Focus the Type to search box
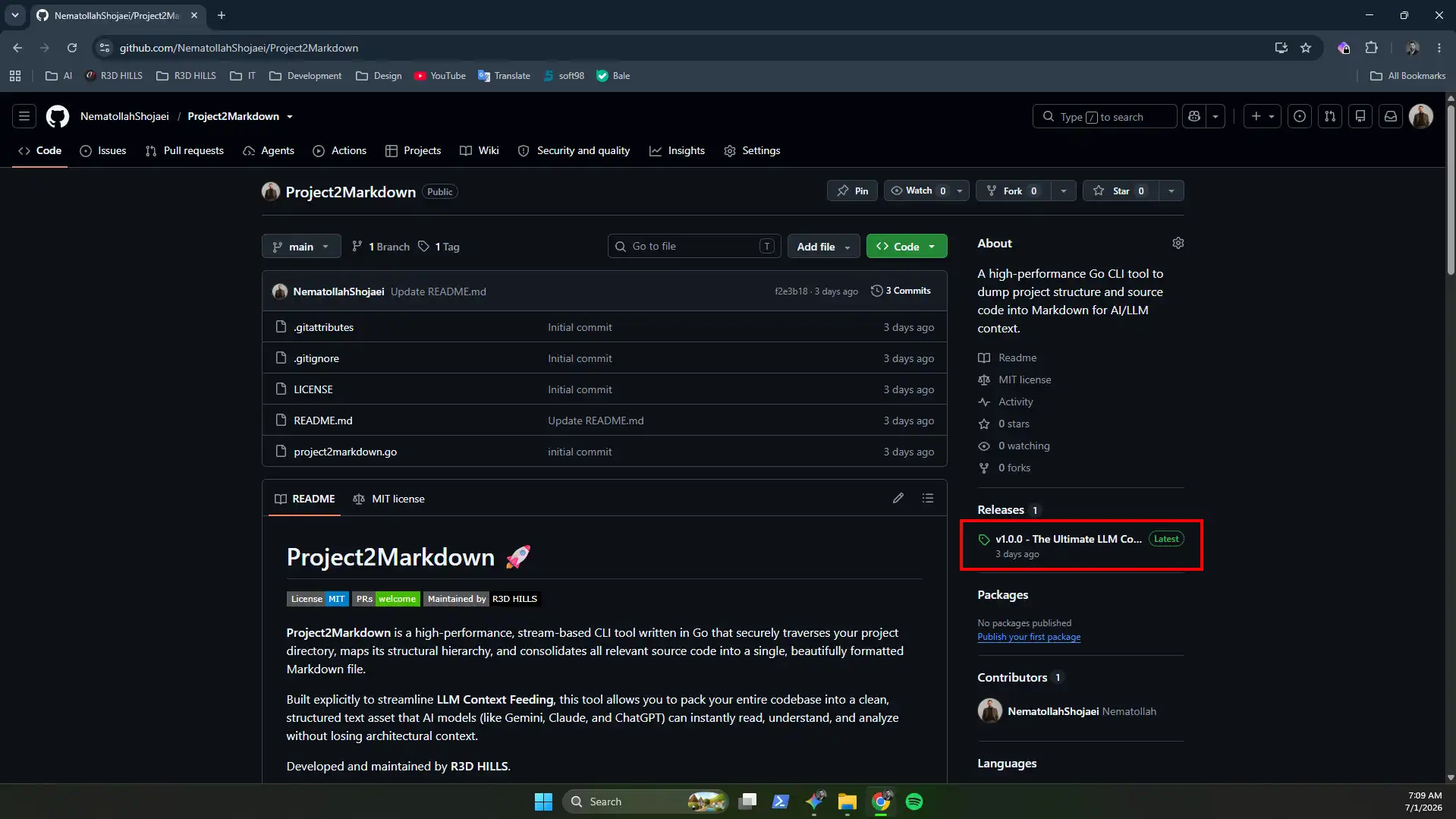The width and height of the screenshot is (1456, 819). point(1105,116)
